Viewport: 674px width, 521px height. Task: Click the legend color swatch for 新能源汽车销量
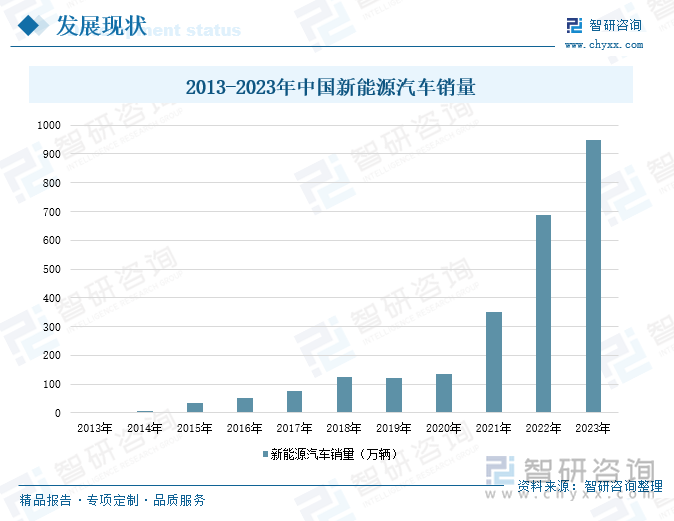[x=265, y=454]
